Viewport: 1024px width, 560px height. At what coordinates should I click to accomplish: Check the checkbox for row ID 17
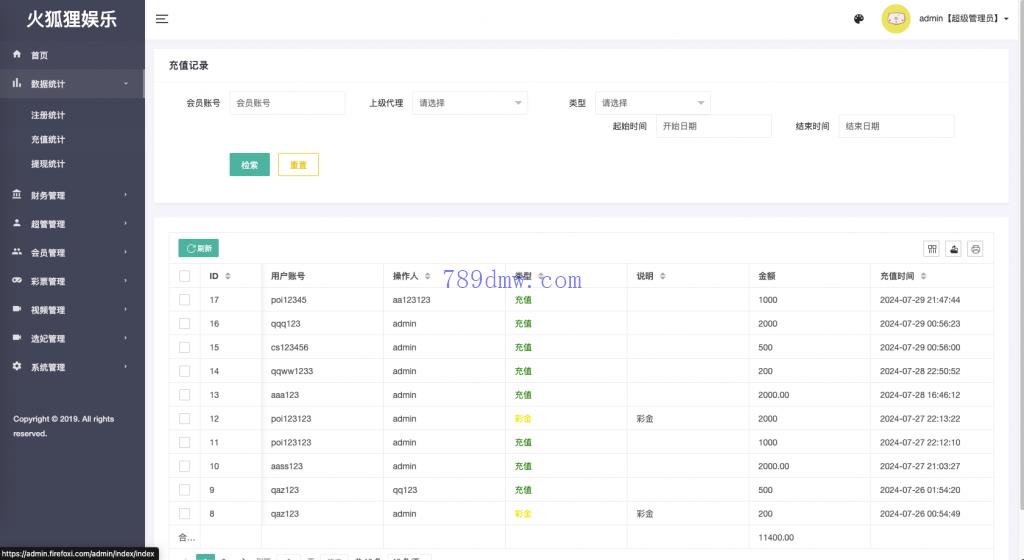tap(184, 300)
